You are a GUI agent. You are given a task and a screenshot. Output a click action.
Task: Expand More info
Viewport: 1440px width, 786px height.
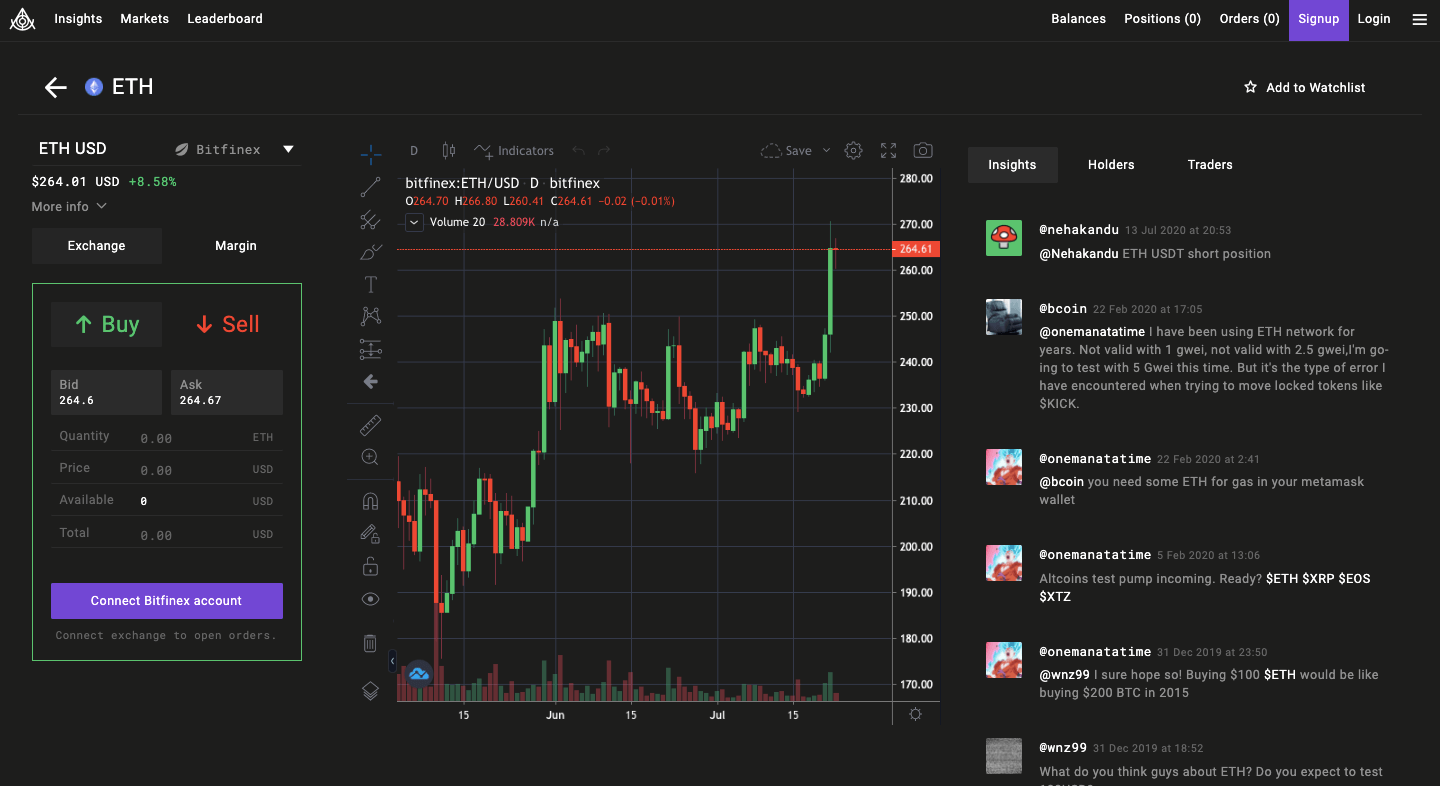click(69, 207)
